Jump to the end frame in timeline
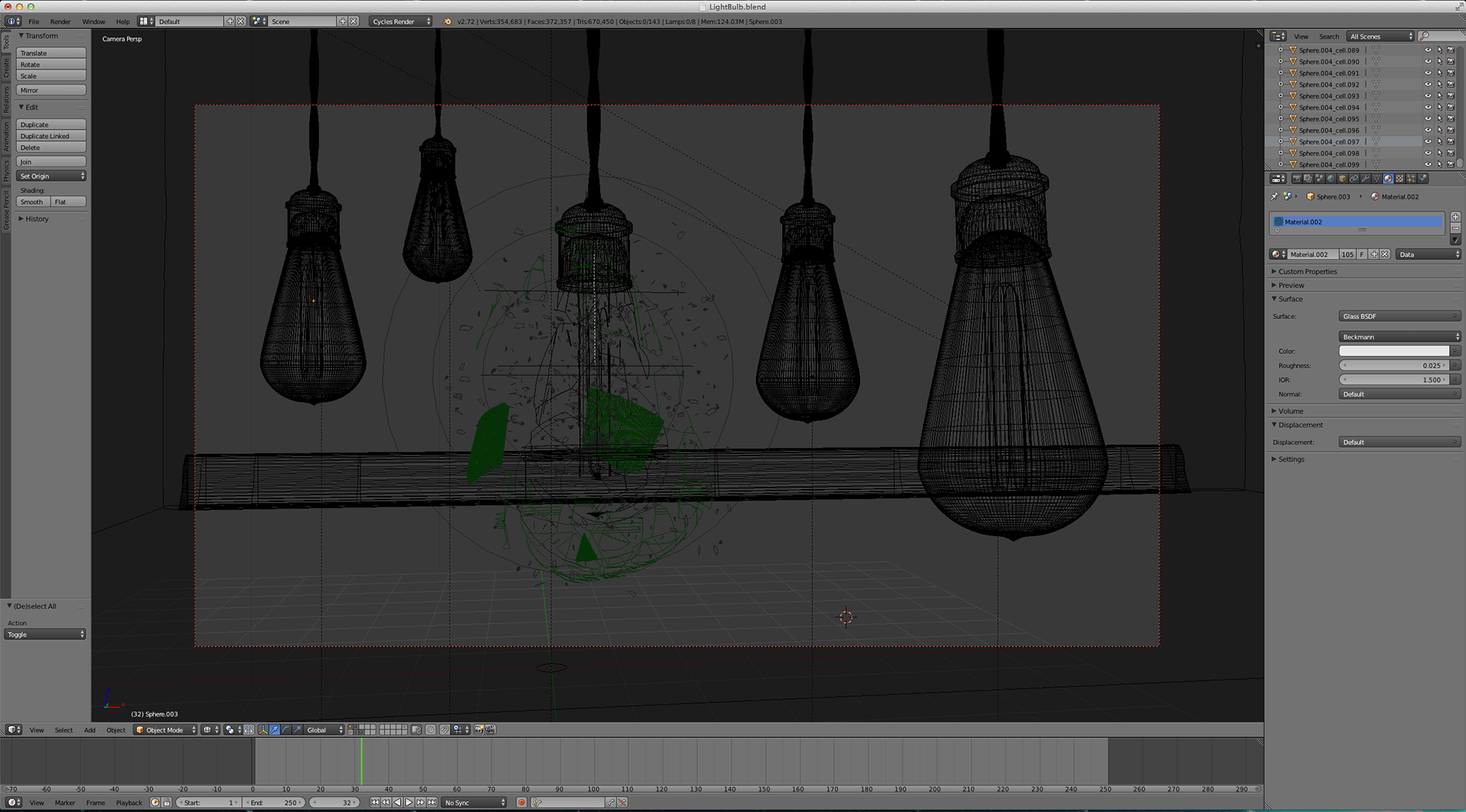 432,802
